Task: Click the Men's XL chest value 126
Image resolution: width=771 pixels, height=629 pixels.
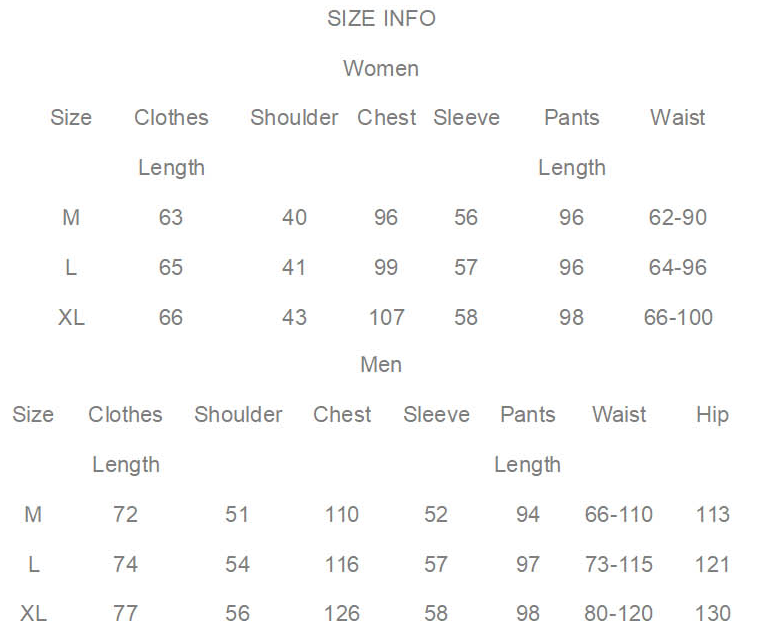Action: point(342,613)
